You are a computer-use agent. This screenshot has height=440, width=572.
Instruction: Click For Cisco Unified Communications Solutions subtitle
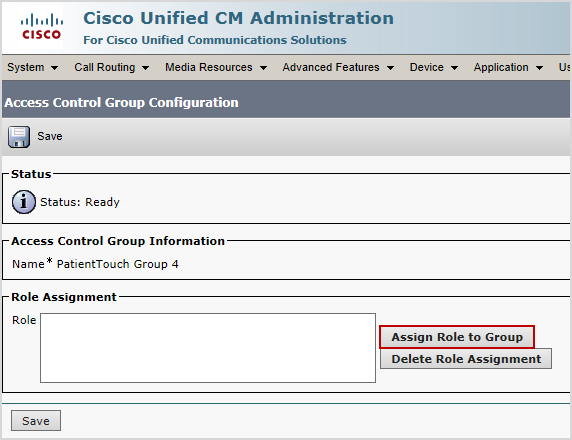click(215, 40)
